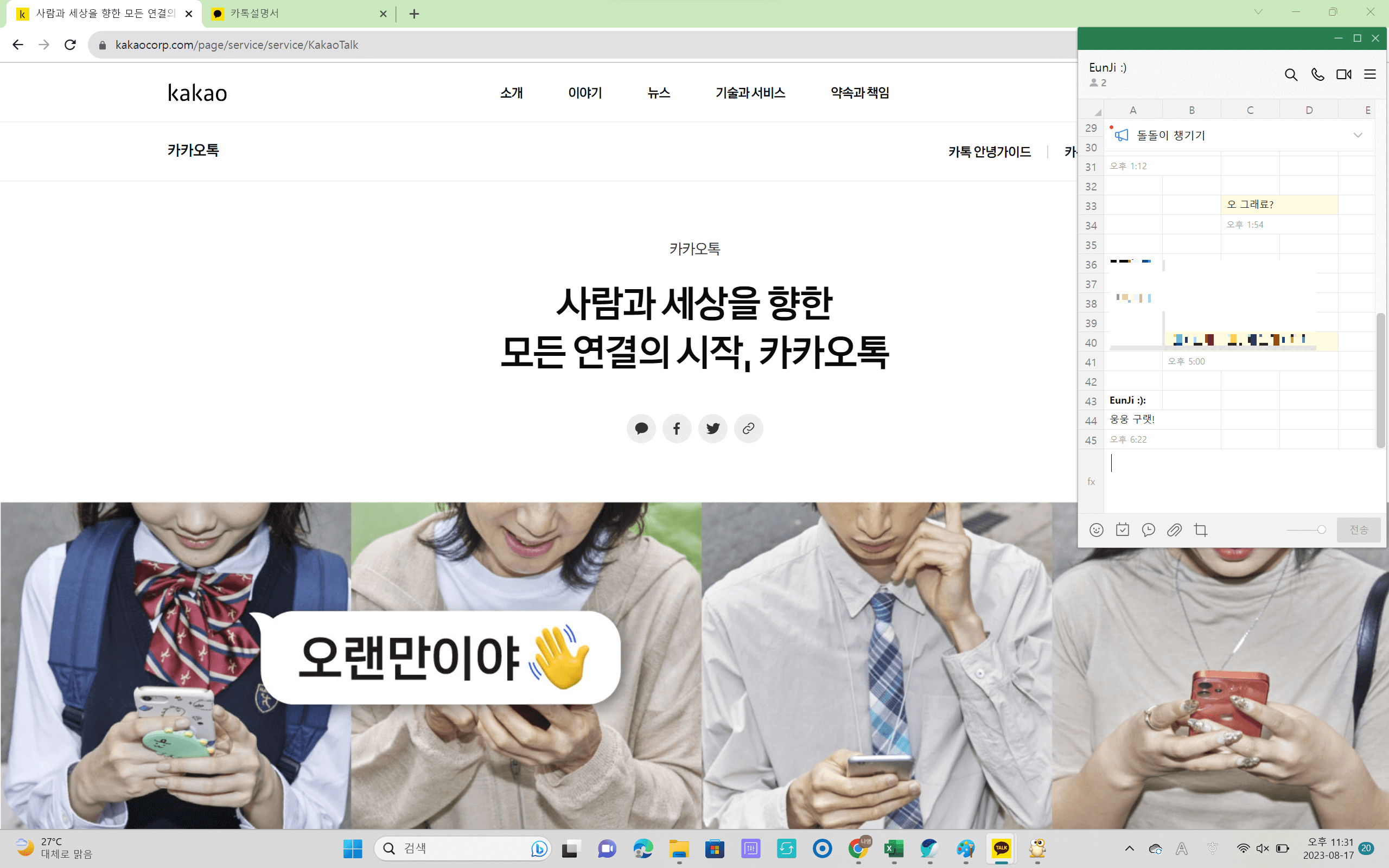Open a new browser tab
1389x868 pixels.
pyautogui.click(x=415, y=14)
